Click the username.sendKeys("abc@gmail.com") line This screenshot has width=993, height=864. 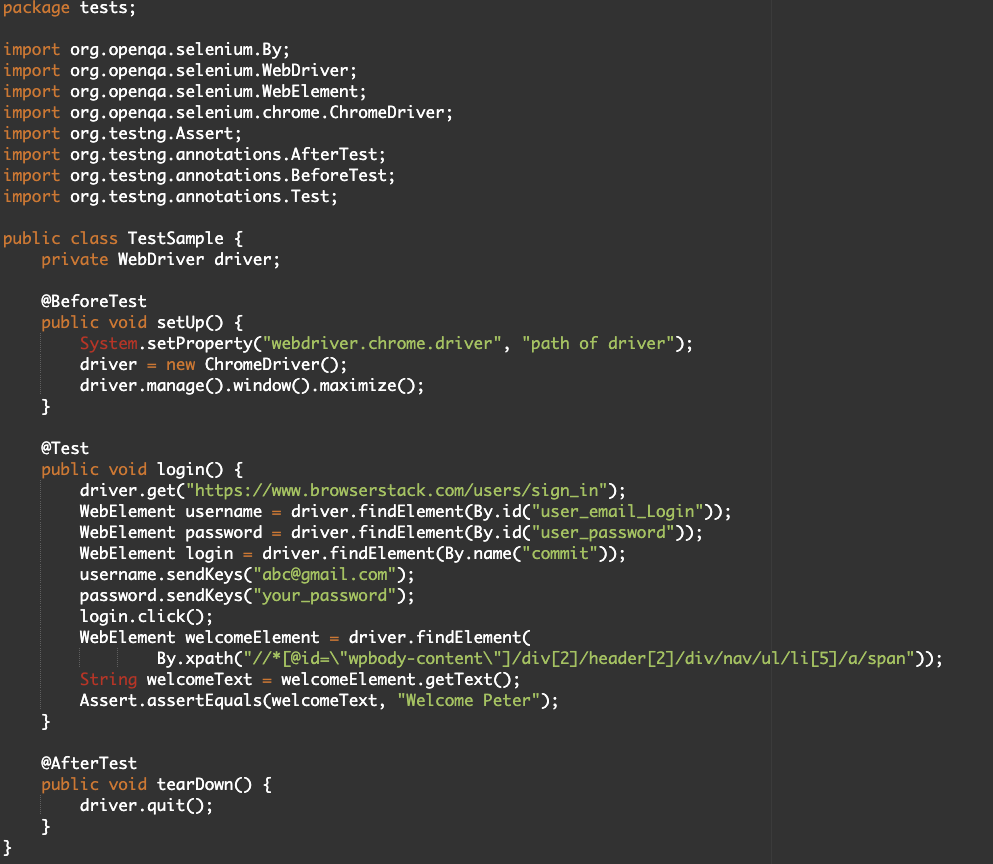(x=247, y=575)
